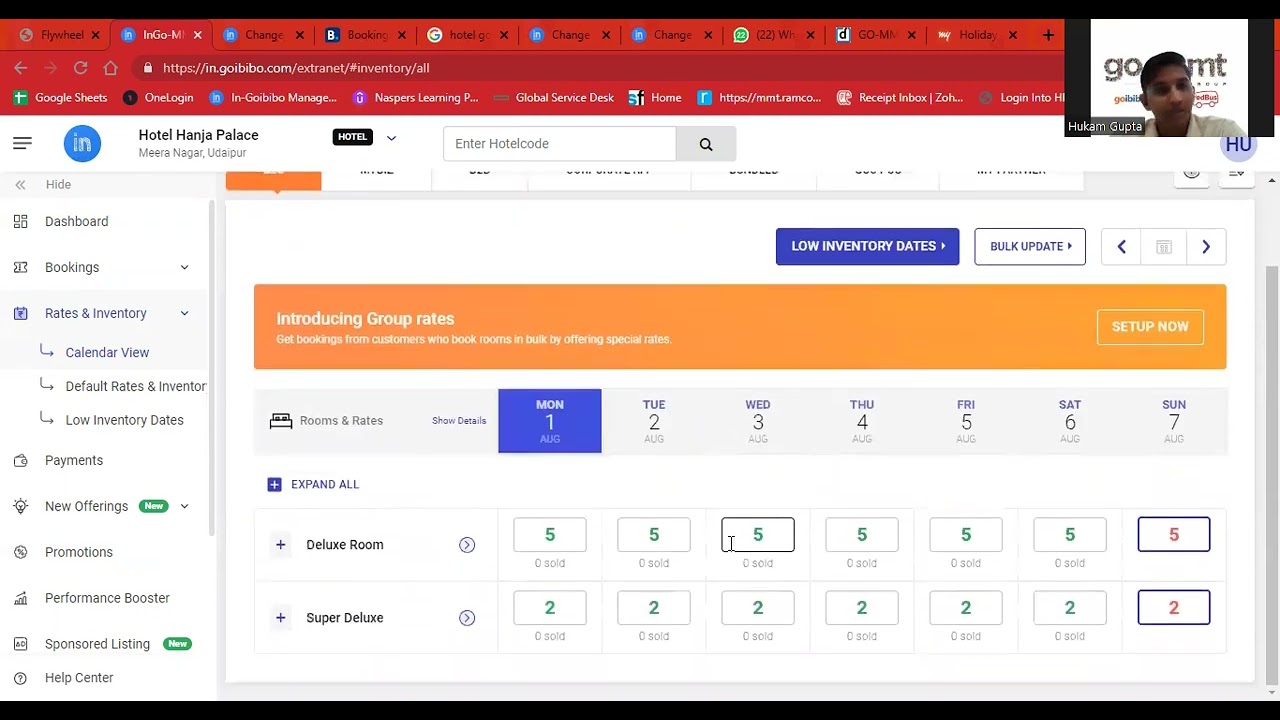Click the Deluxe Room circled arrow icon
The width and height of the screenshot is (1280, 720).
(467, 545)
